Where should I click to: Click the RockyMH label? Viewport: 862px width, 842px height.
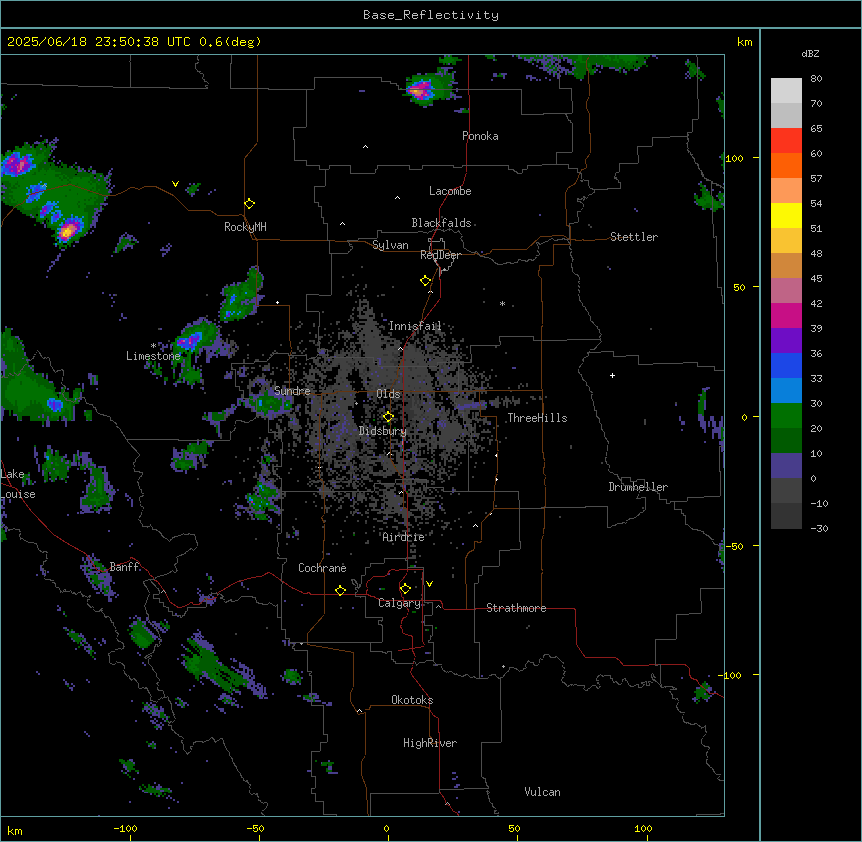(x=245, y=227)
